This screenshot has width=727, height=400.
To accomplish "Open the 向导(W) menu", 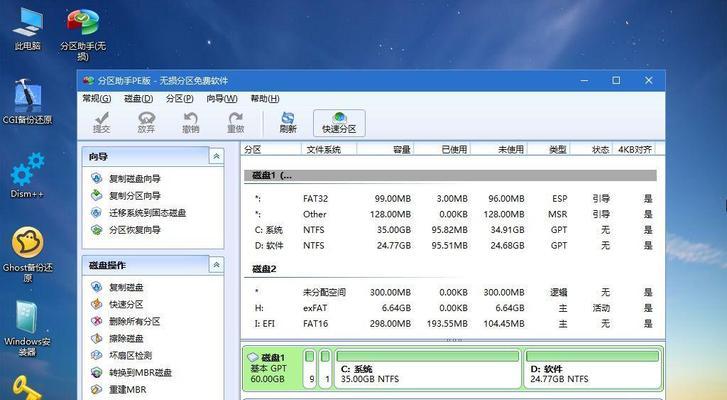I will click(x=222, y=98).
